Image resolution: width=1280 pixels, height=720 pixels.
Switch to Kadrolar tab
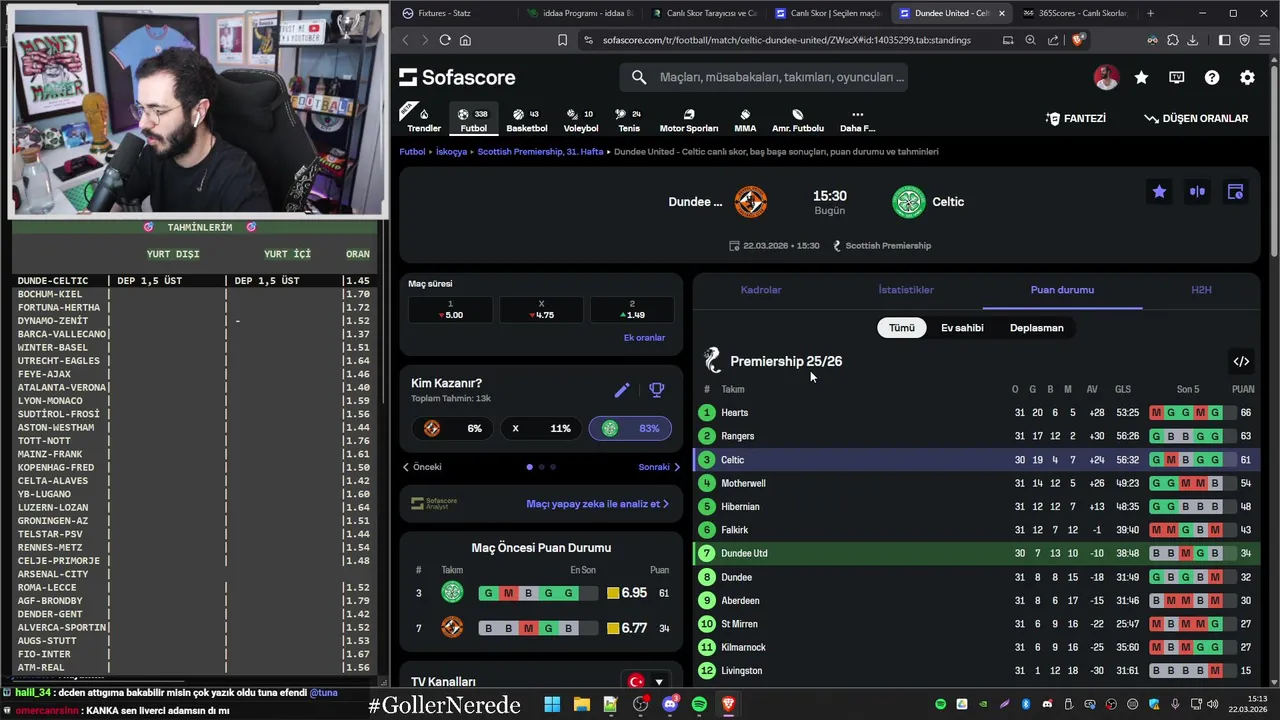coord(761,290)
